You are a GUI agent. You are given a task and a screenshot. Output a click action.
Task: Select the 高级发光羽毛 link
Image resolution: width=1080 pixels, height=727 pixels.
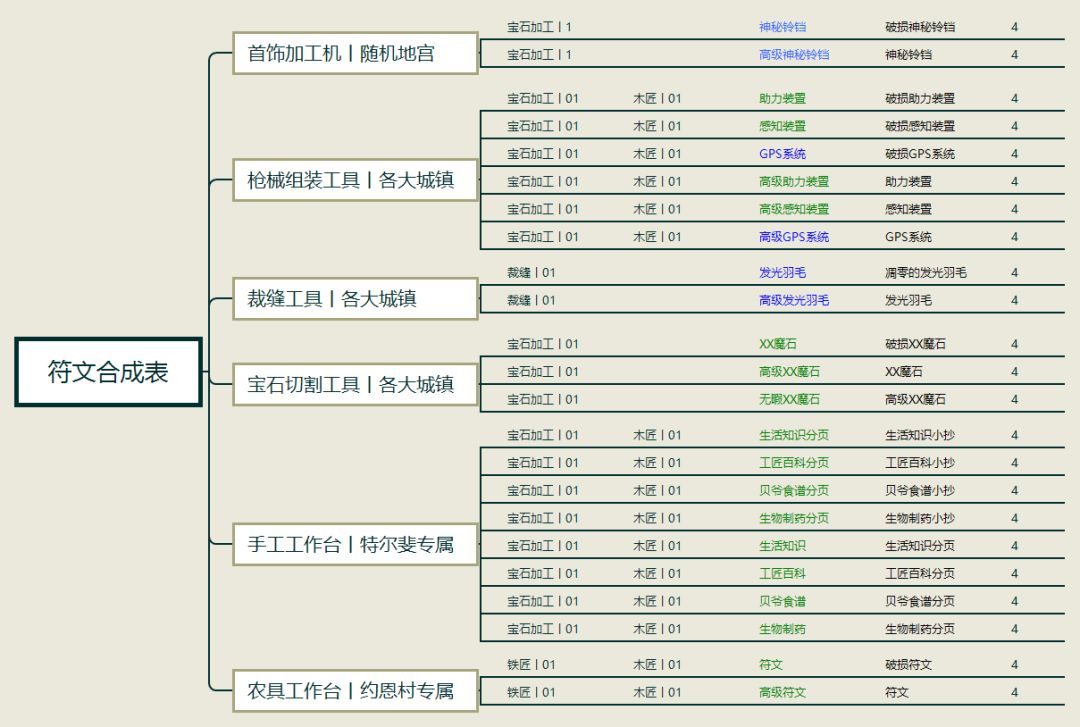pos(793,300)
